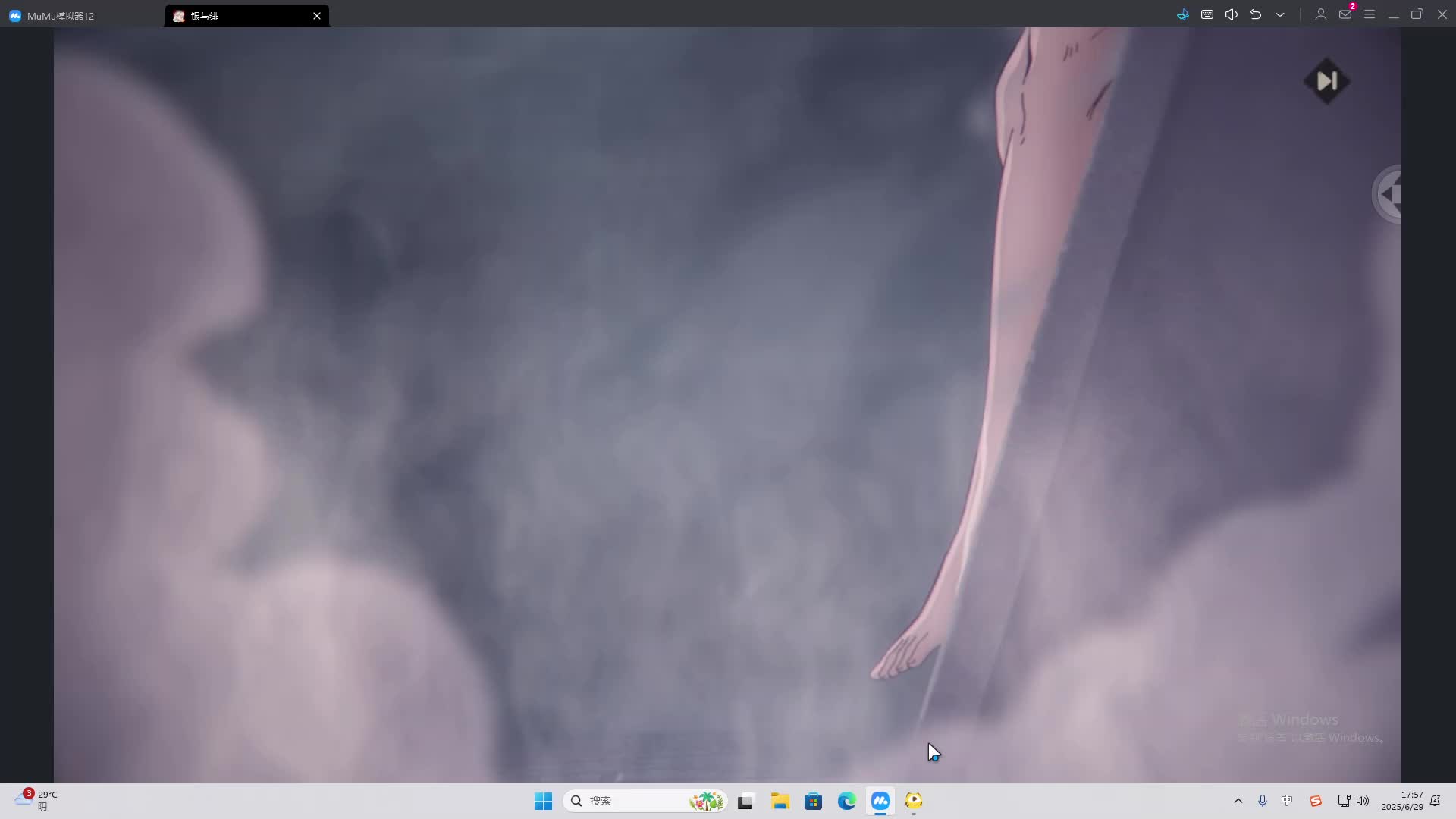The height and width of the screenshot is (819, 1456).
Task: Launch Microsoft Edge from the taskbar
Action: tap(846, 801)
